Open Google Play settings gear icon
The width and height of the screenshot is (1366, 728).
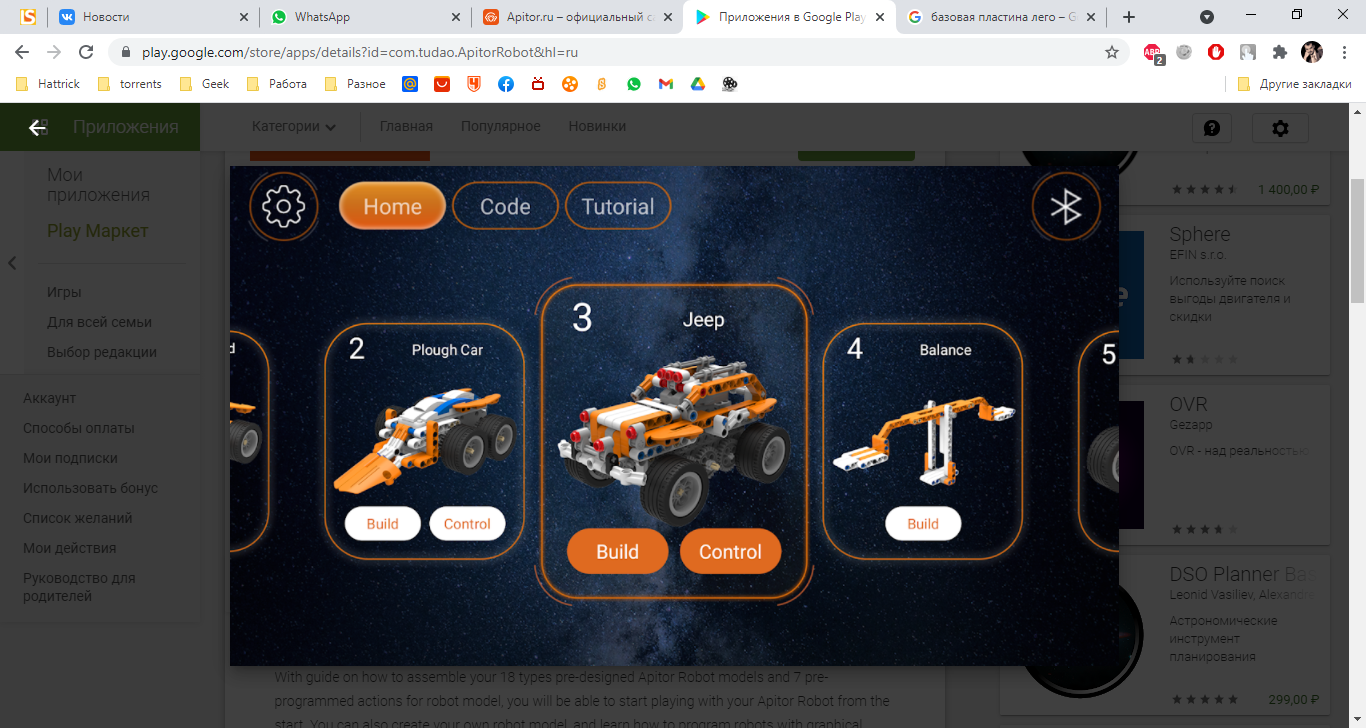(x=1280, y=128)
